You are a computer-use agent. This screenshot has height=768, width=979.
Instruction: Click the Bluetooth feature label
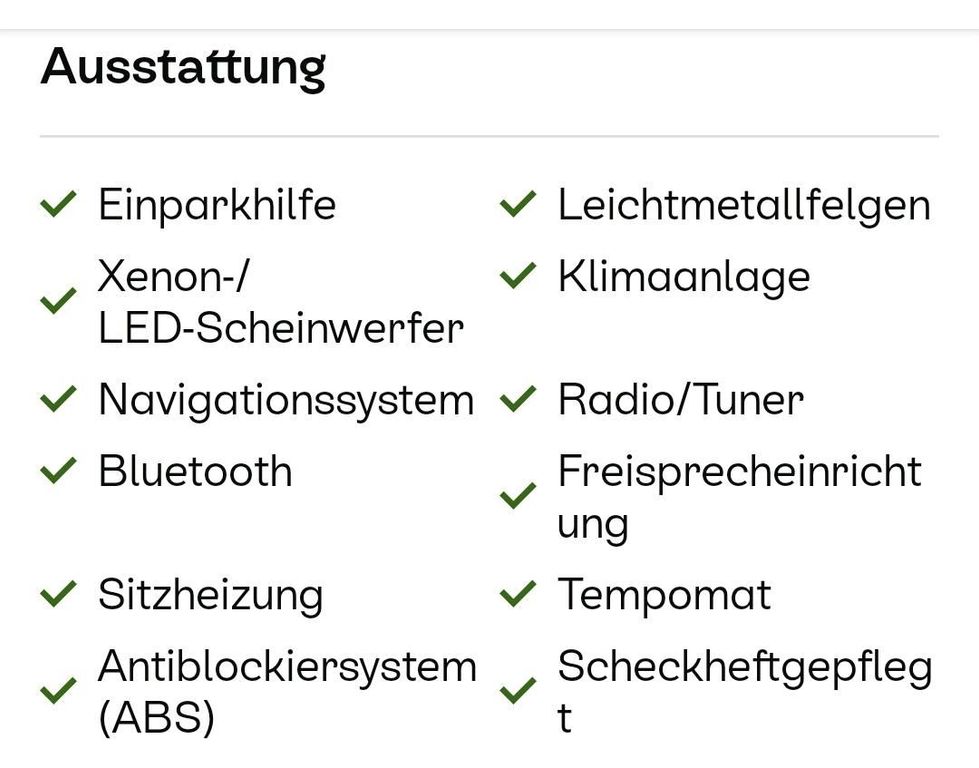(x=195, y=471)
